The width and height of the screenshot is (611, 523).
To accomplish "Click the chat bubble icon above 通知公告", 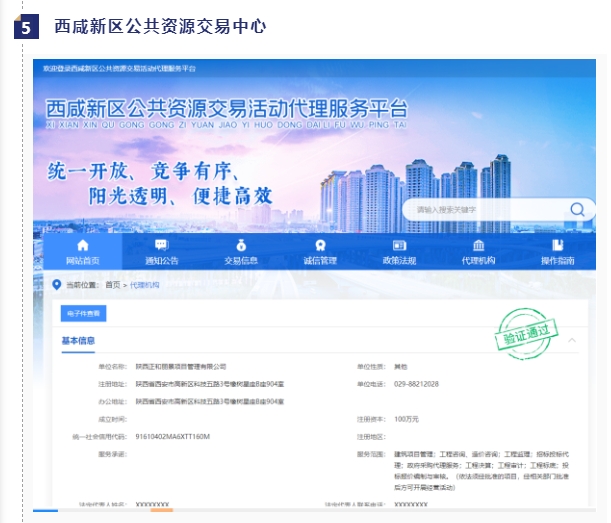I will (161, 245).
